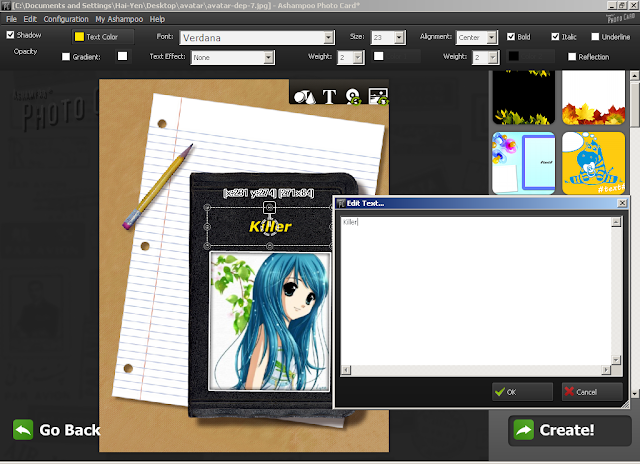Select the shapes tool icon above the card
Screen dimensions: 640x464
pos(304,97)
